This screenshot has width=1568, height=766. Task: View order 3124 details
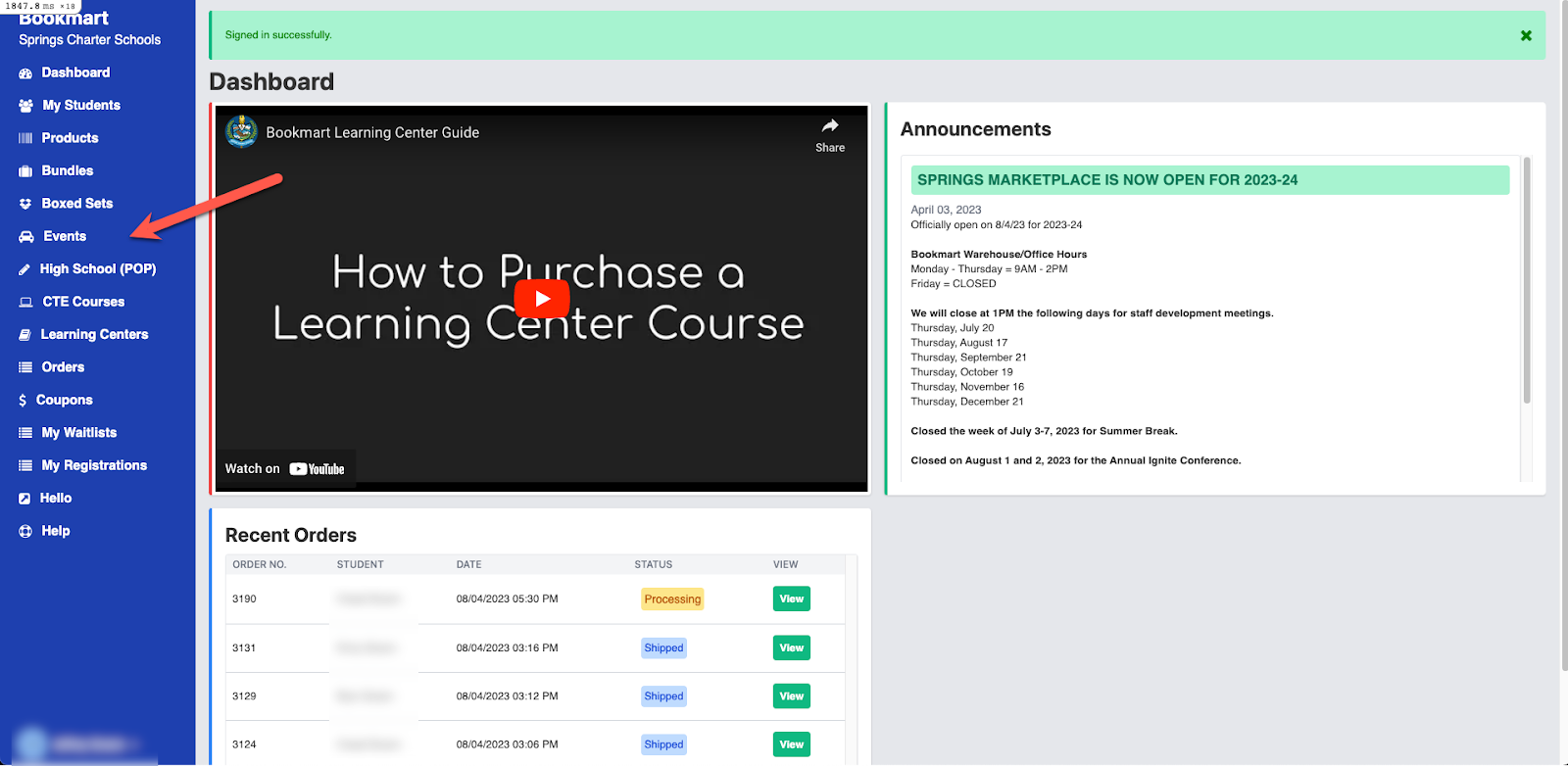[792, 744]
